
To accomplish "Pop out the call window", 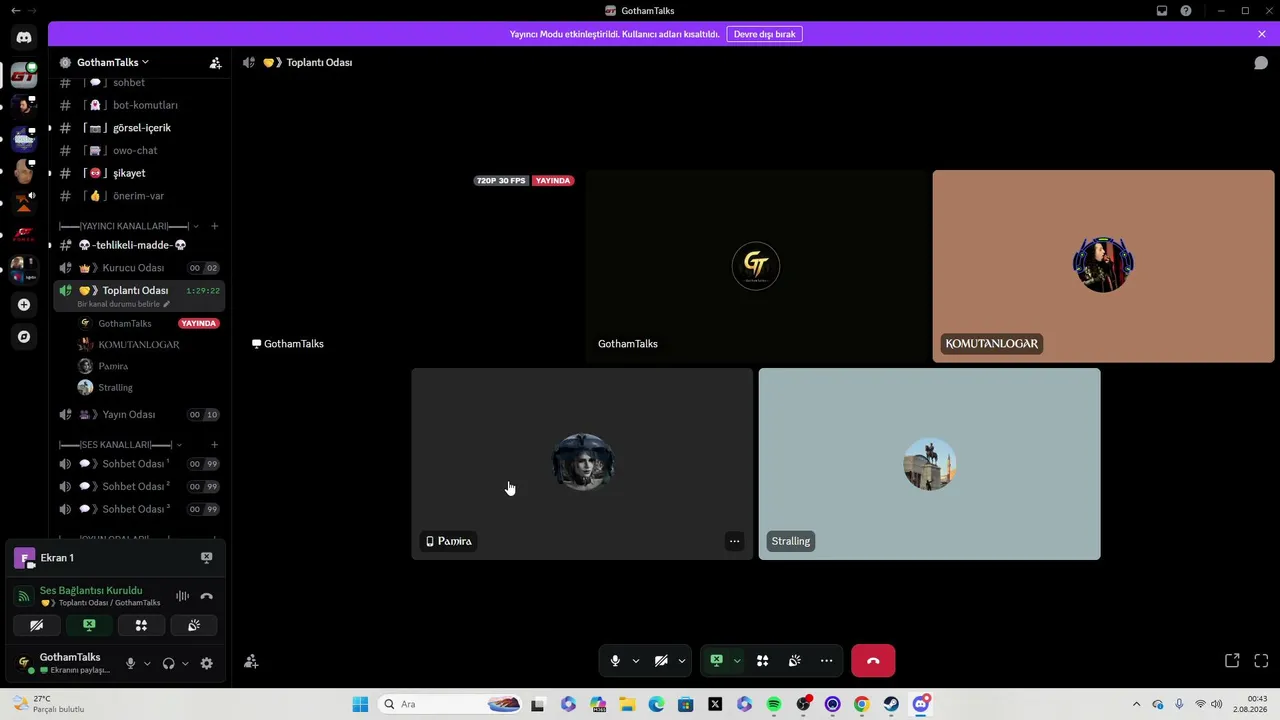I will pyautogui.click(x=1232, y=661).
